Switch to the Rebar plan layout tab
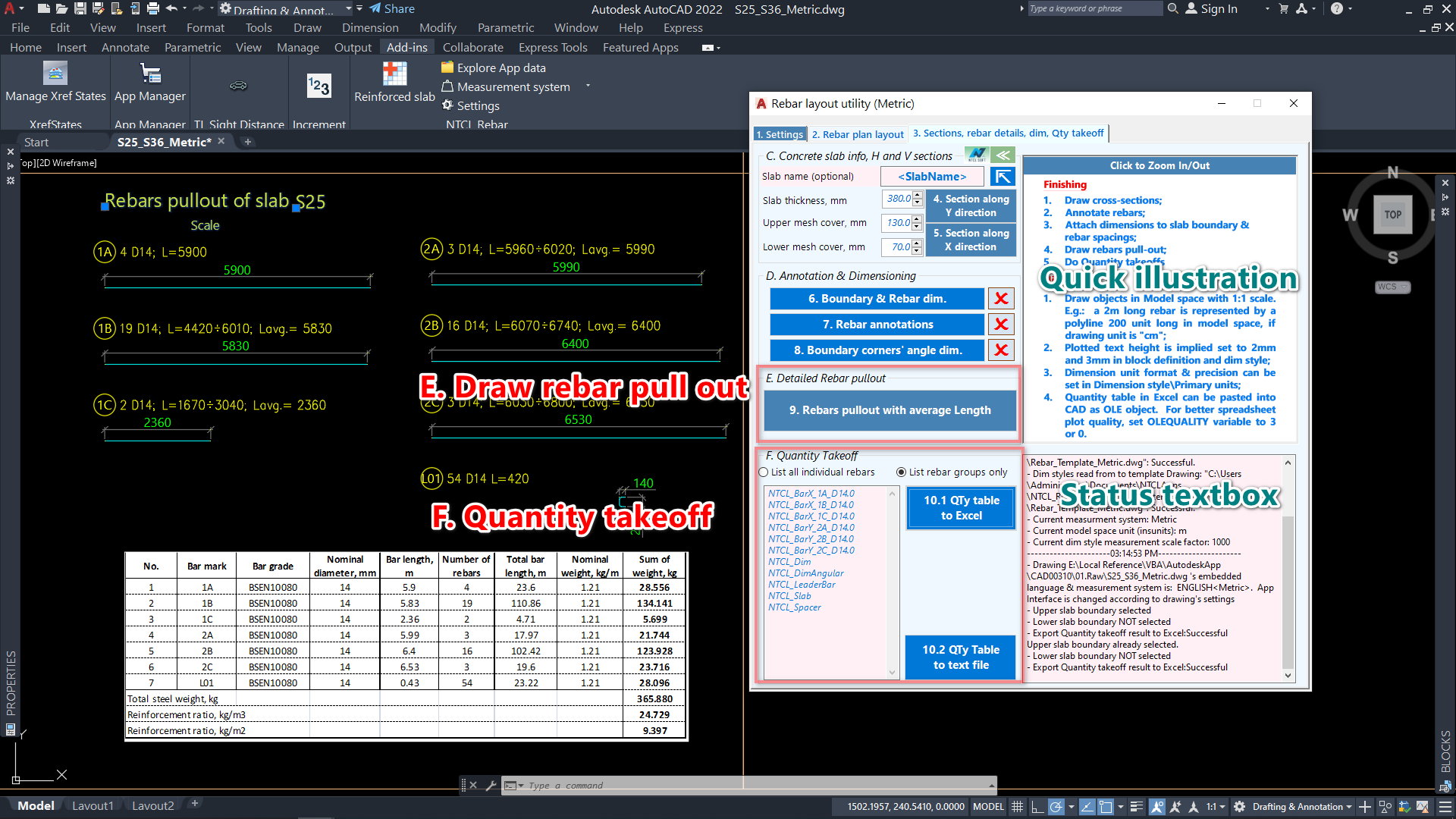The height and width of the screenshot is (819, 1456). [857, 134]
